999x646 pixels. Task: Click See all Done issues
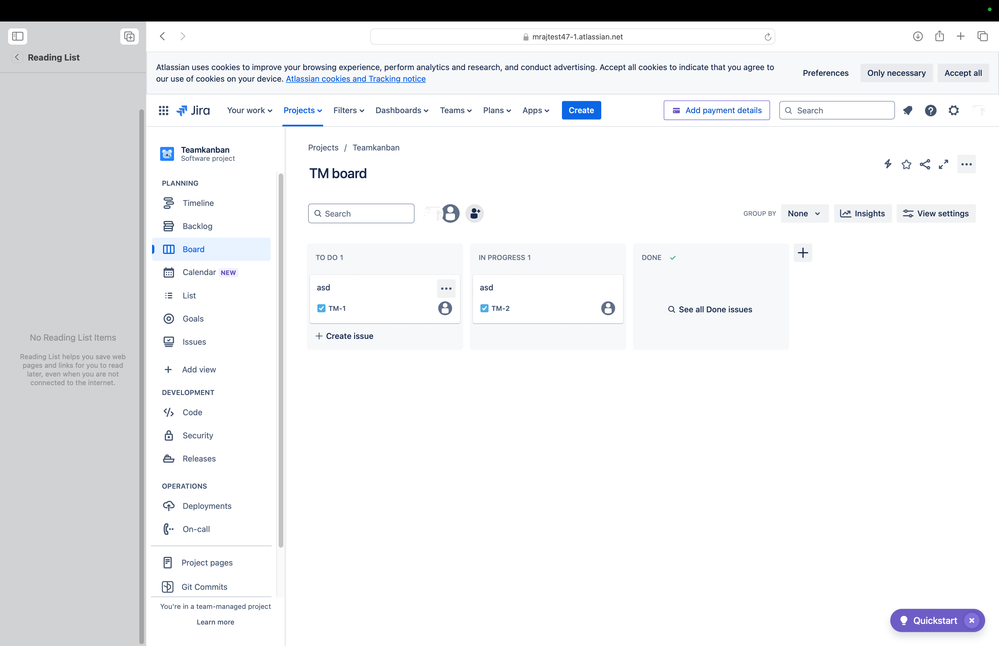[710, 310]
